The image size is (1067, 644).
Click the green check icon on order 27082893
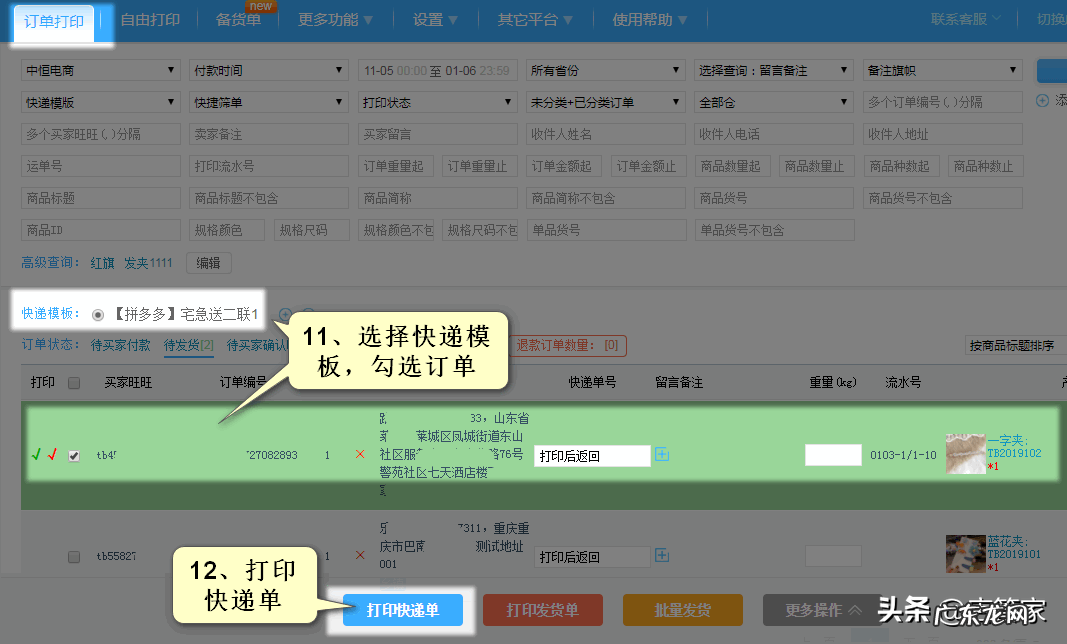point(36,454)
